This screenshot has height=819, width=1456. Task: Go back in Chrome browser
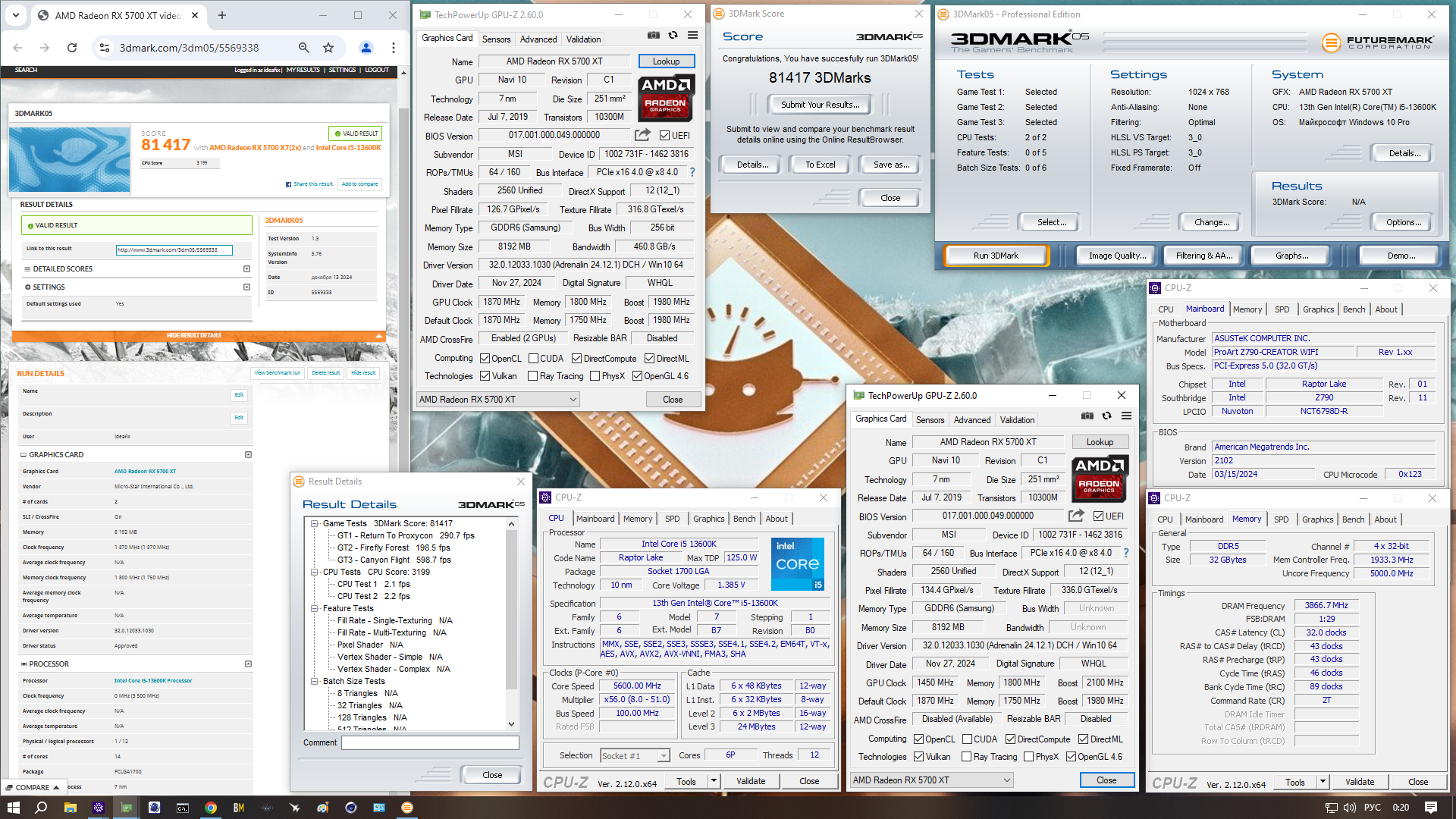click(17, 48)
